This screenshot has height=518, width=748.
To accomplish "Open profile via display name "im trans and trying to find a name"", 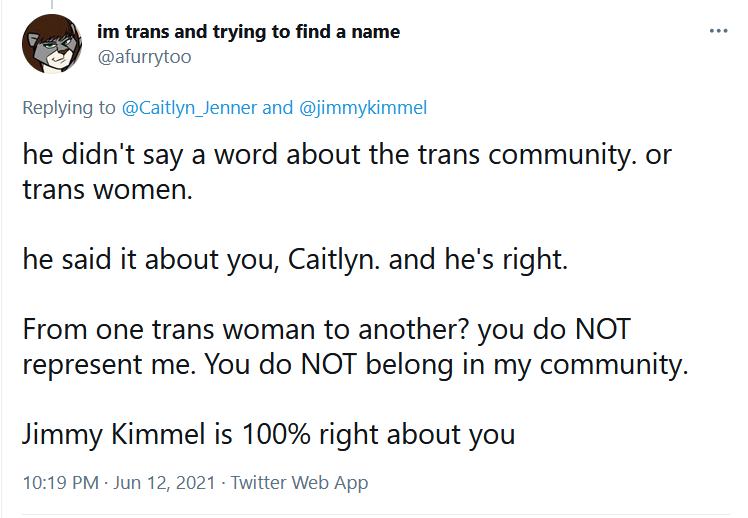I will click(x=249, y=32).
